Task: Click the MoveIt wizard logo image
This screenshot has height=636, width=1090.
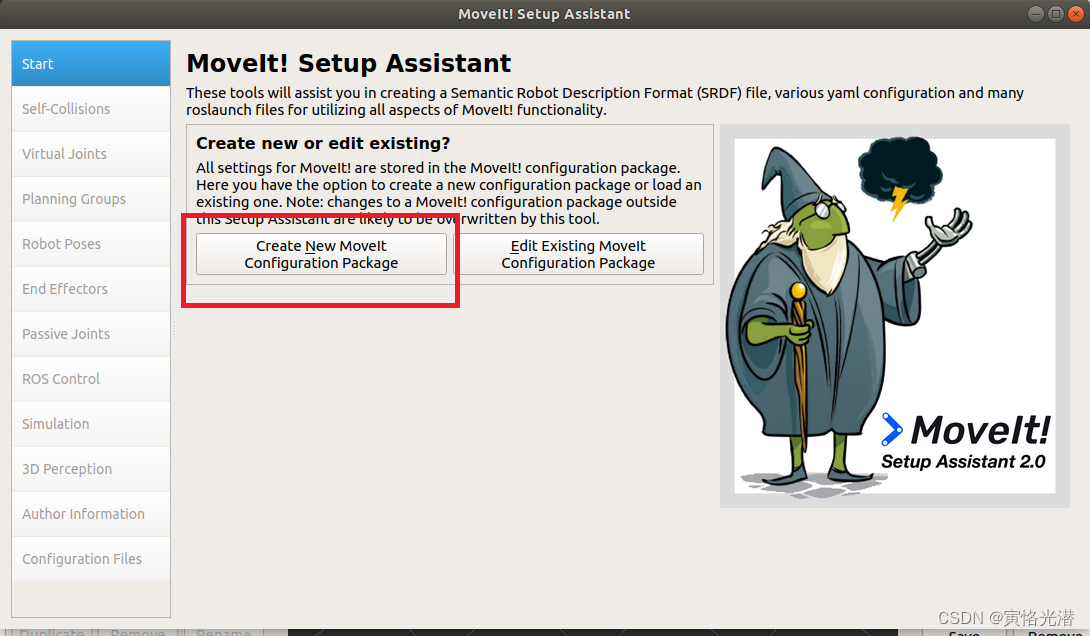Action: pos(895,316)
